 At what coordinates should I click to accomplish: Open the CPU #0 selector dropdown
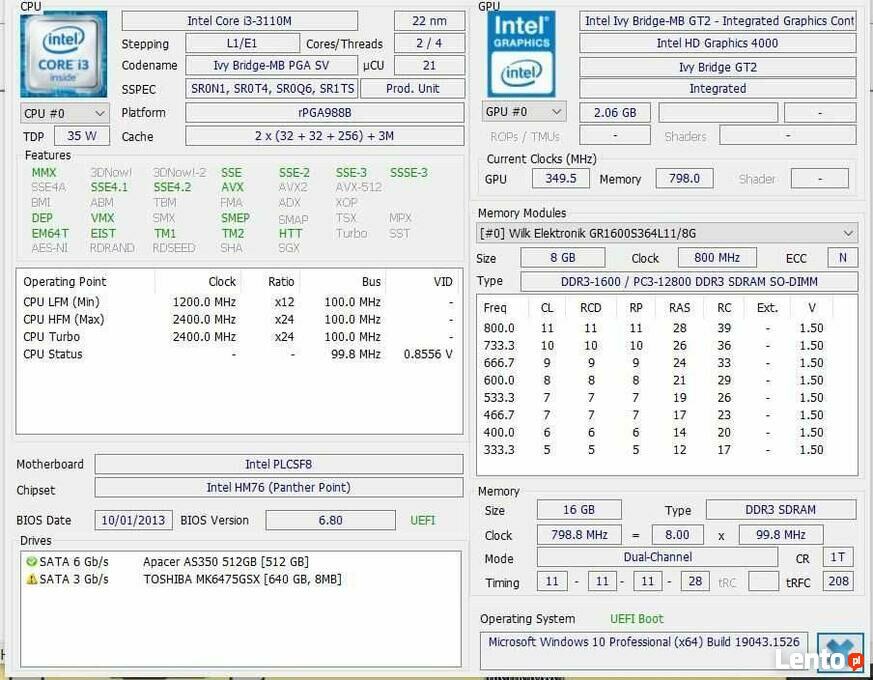(x=64, y=113)
